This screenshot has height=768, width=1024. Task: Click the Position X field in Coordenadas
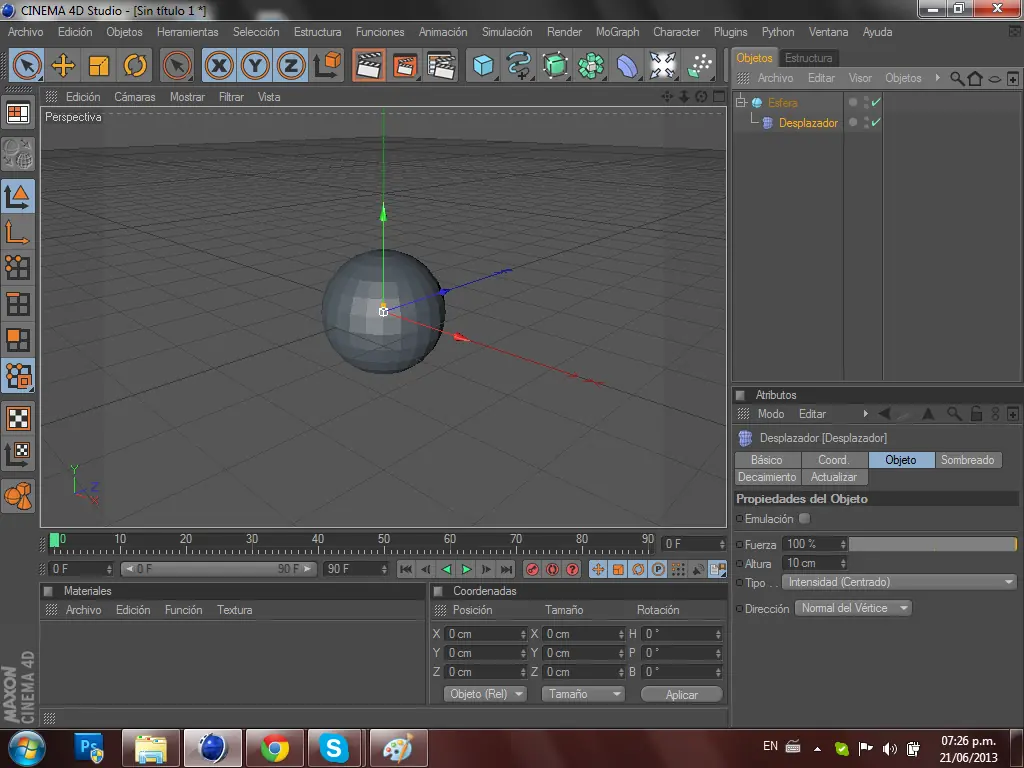[482, 634]
